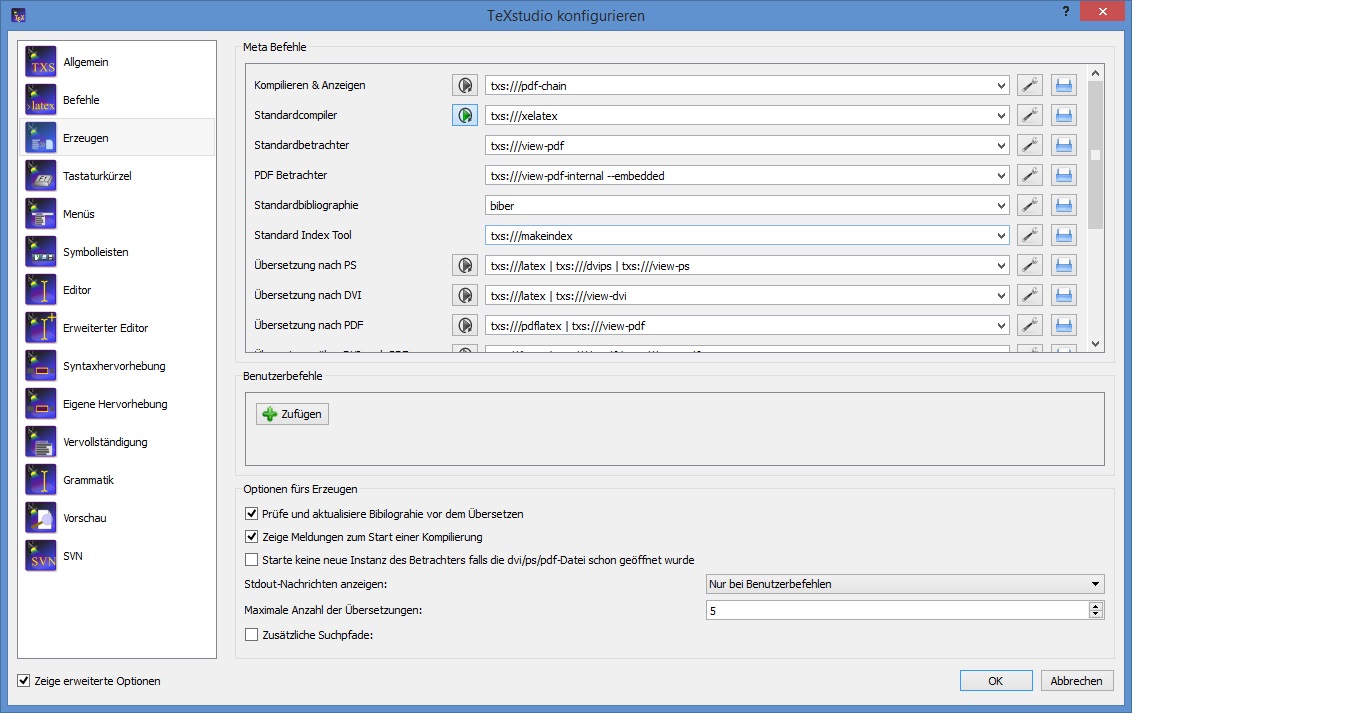Run the Übersetzung nach PS command
1360x713 pixels.
(x=465, y=266)
